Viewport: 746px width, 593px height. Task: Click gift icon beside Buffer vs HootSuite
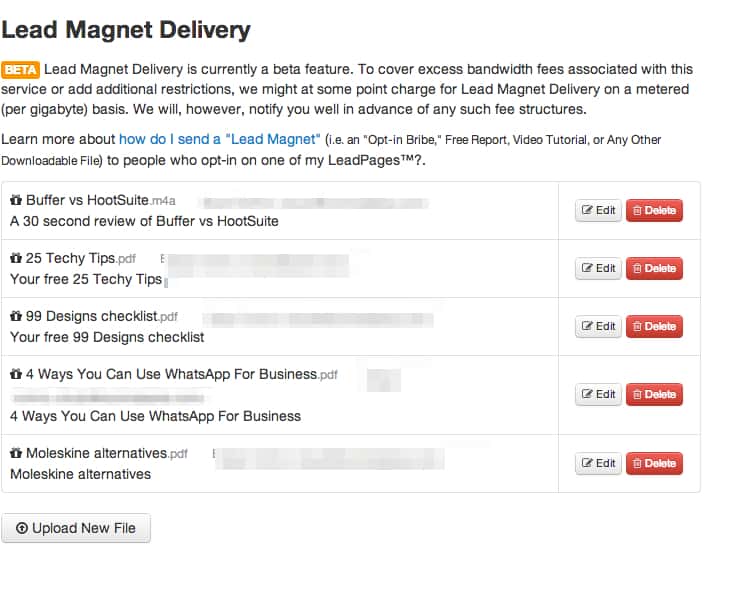[16, 201]
